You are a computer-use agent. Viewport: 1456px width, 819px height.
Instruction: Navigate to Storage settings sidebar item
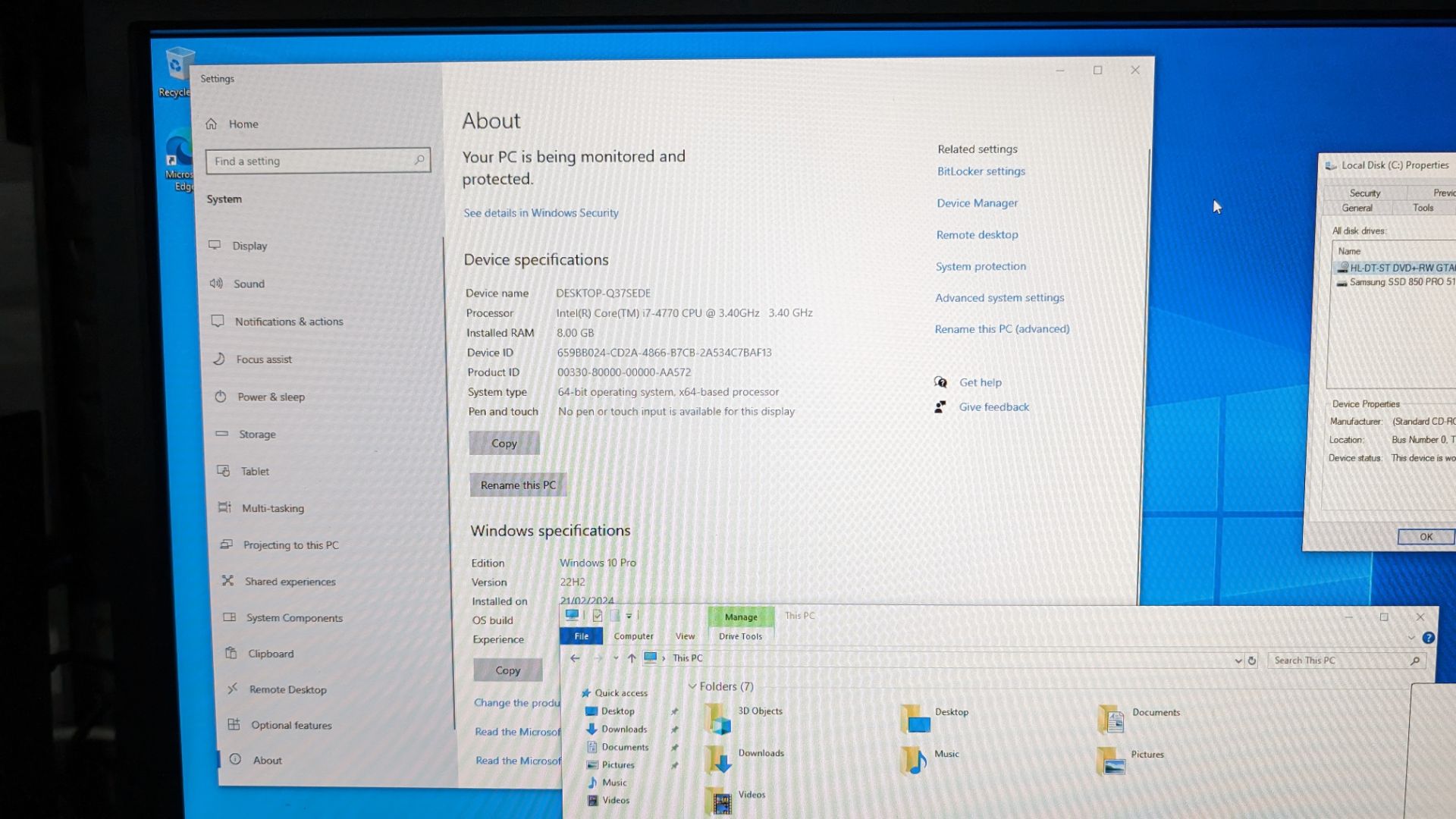257,434
